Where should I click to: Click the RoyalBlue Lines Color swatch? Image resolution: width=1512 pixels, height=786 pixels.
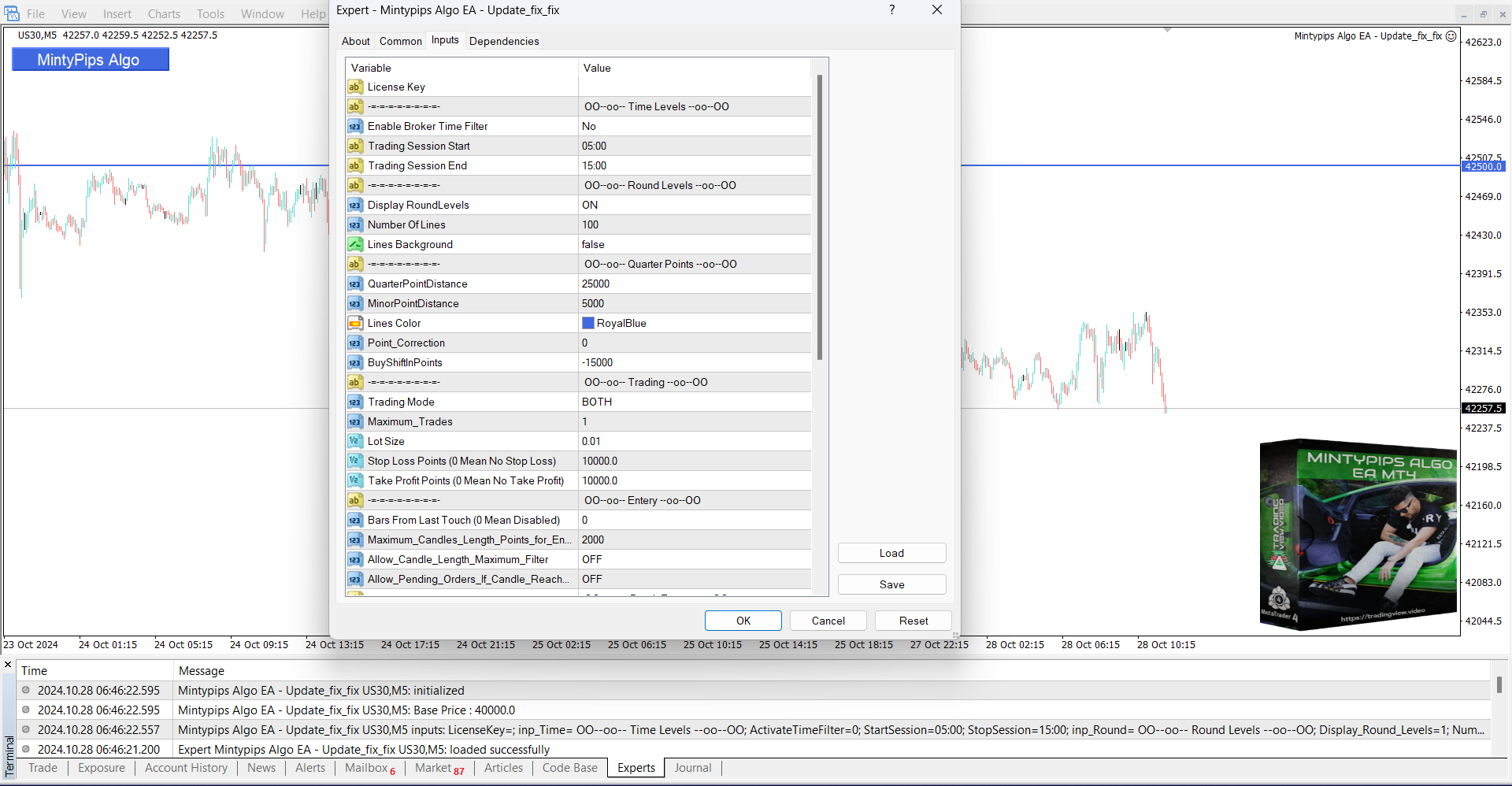588,324
